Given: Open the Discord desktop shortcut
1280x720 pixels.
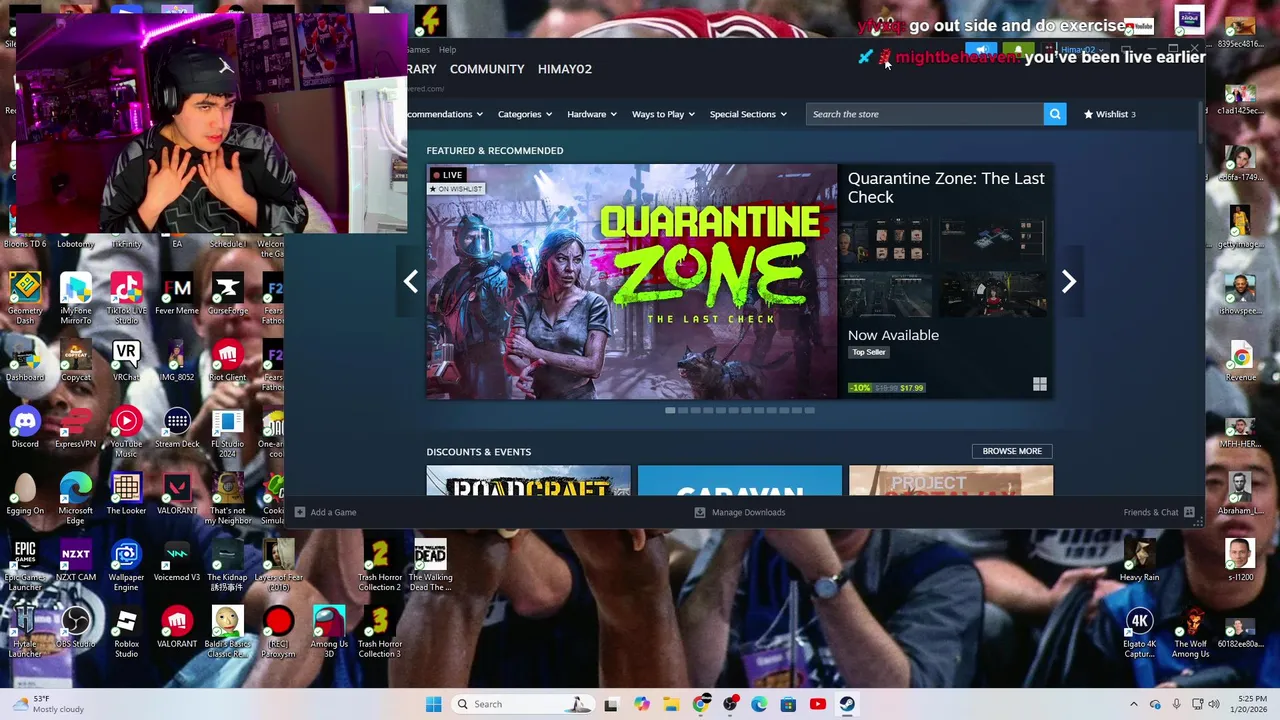Looking at the screenshot, I should coord(25,428).
